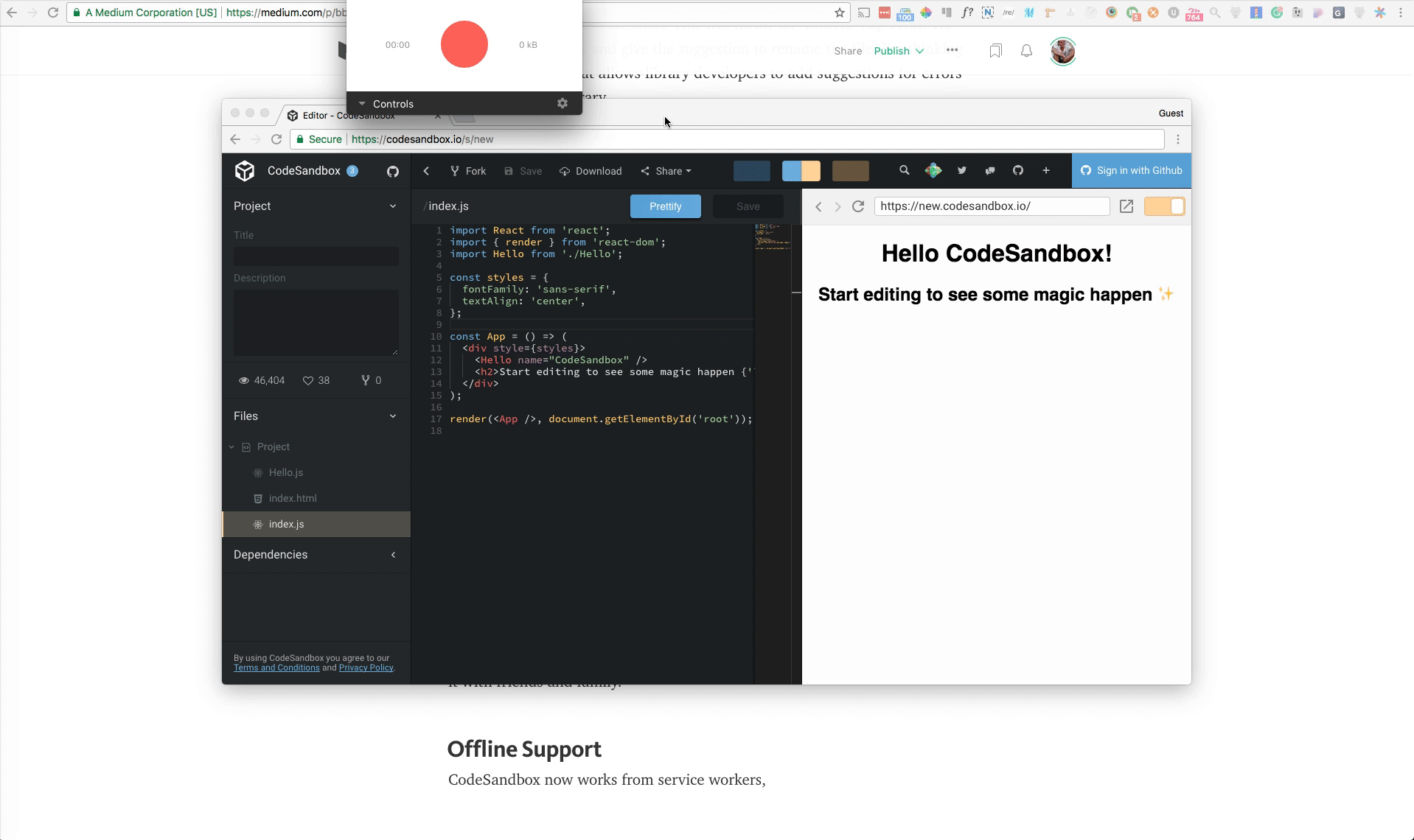
Task: Click the Twitter bird icon in header
Action: coord(961,170)
